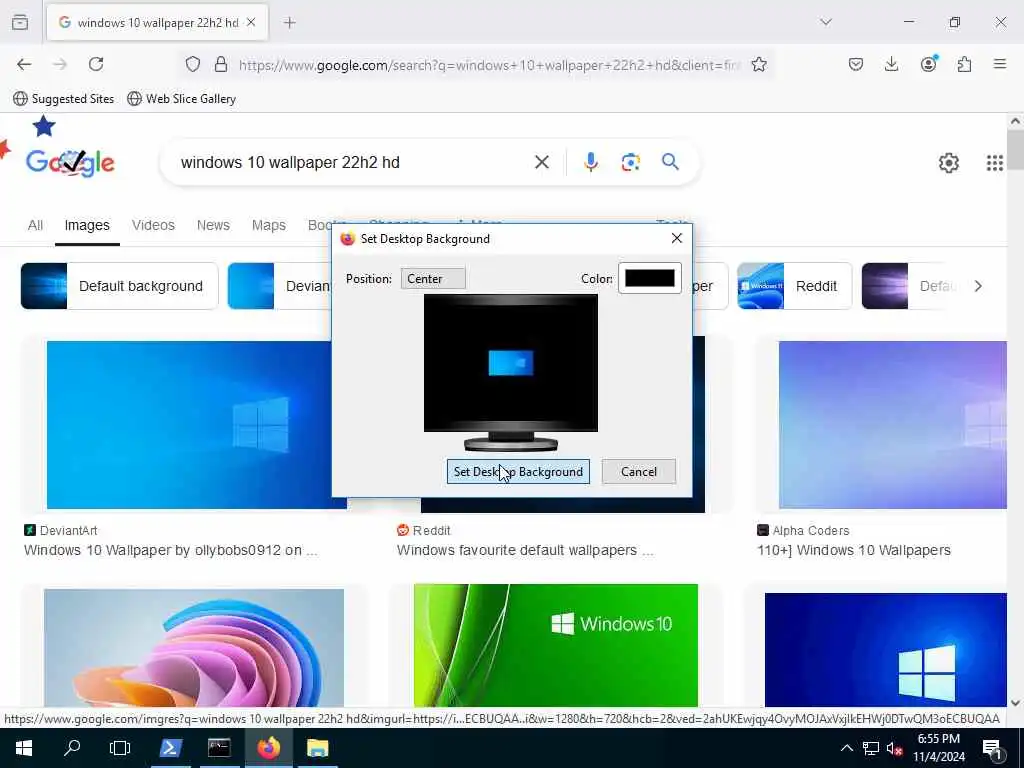Click the green Windows 10 wallpaper thumbnail
The image size is (1024, 768).
click(556, 645)
